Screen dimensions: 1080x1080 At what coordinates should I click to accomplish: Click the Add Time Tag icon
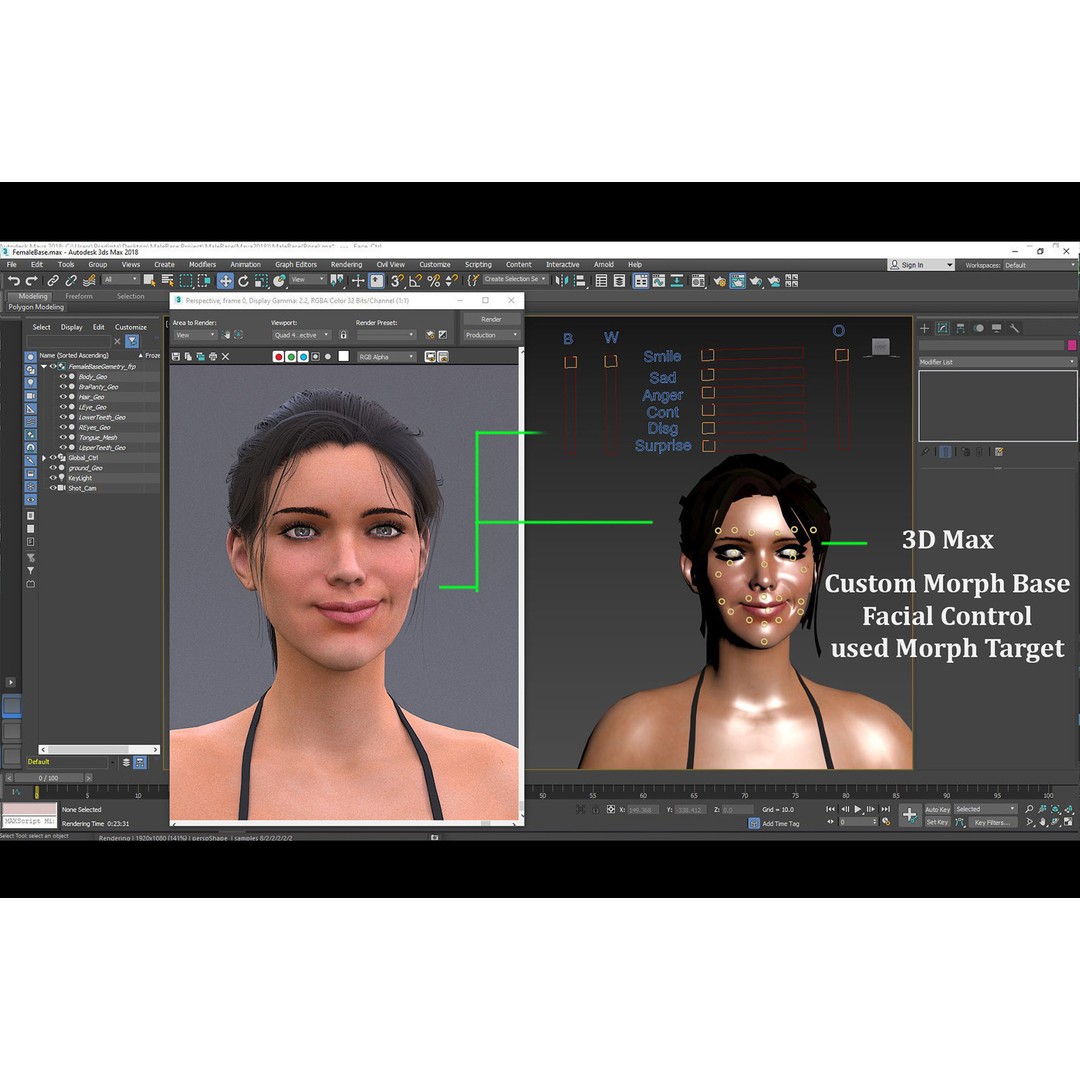pyautogui.click(x=754, y=823)
